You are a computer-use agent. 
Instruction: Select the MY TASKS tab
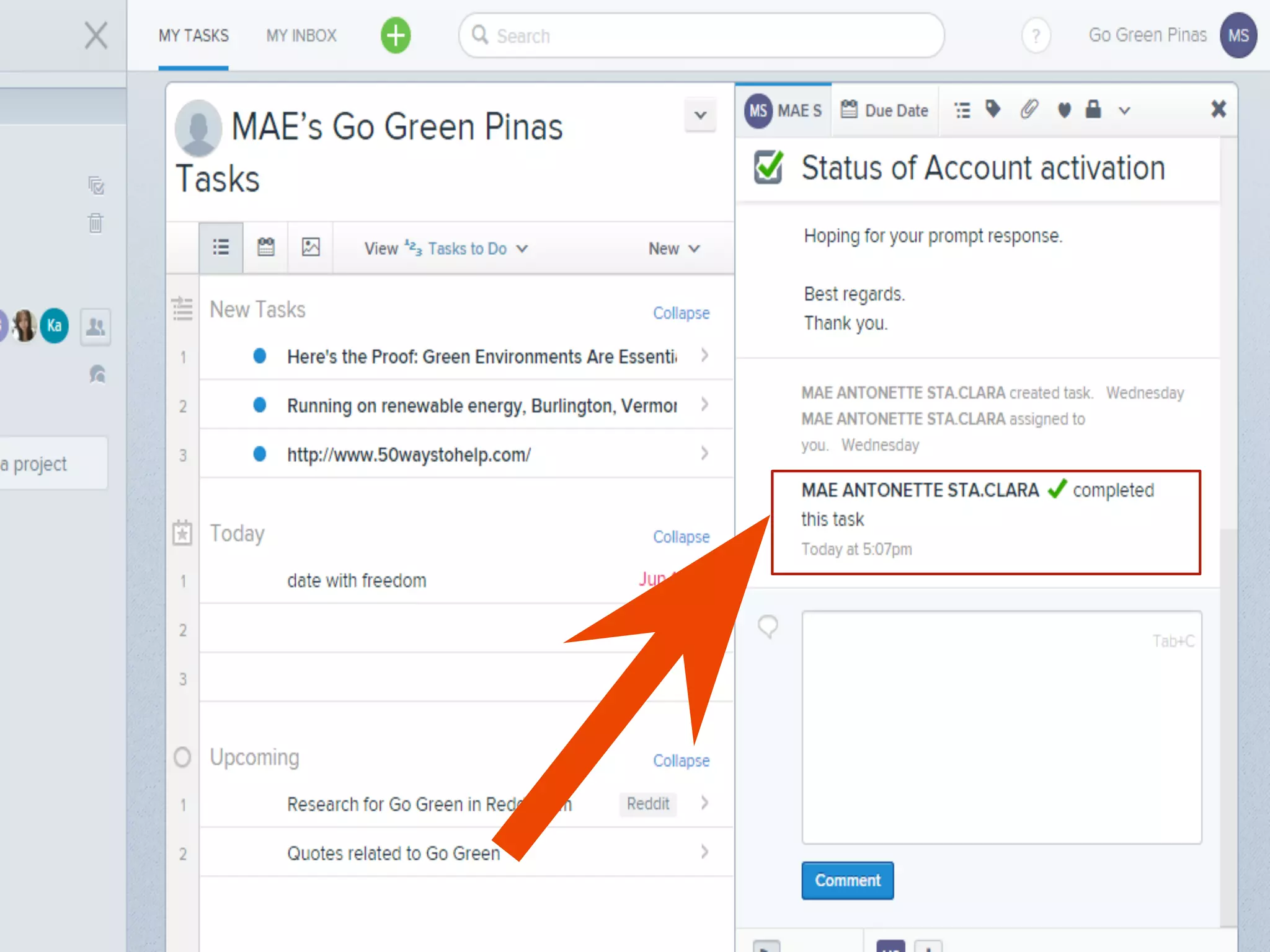(193, 36)
